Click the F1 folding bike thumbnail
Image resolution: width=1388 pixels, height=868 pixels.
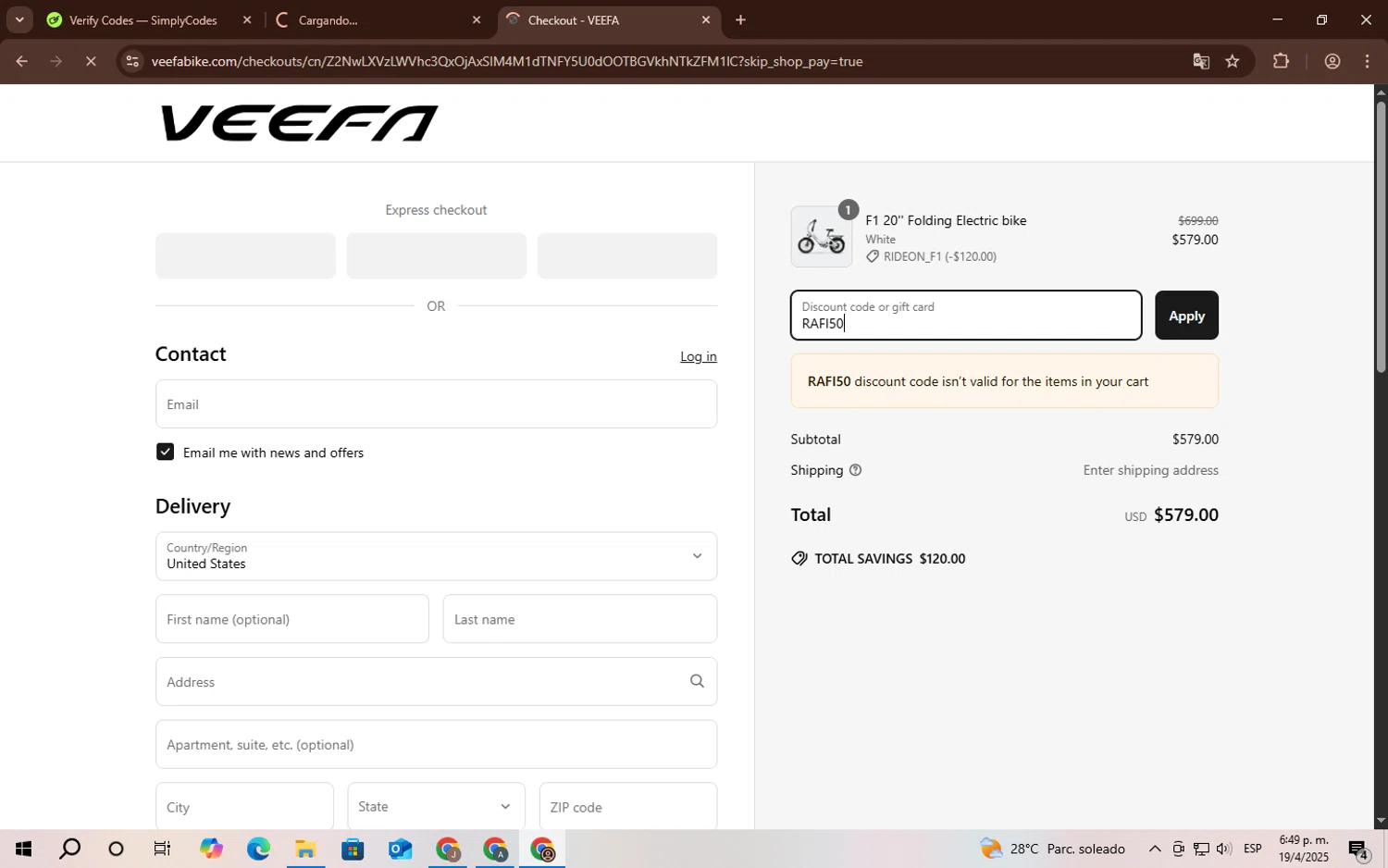tap(822, 237)
